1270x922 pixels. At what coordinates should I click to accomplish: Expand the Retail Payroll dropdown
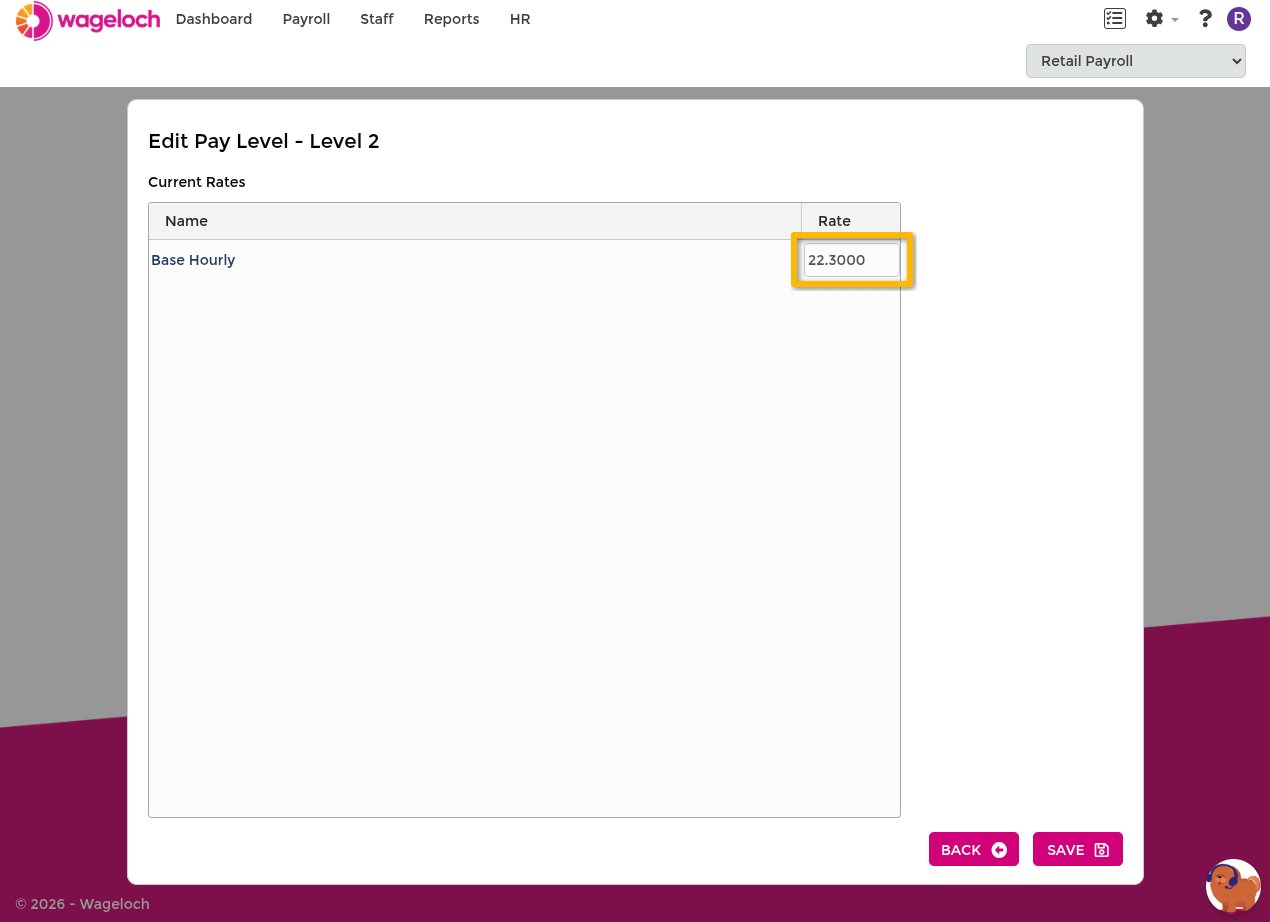1135,61
